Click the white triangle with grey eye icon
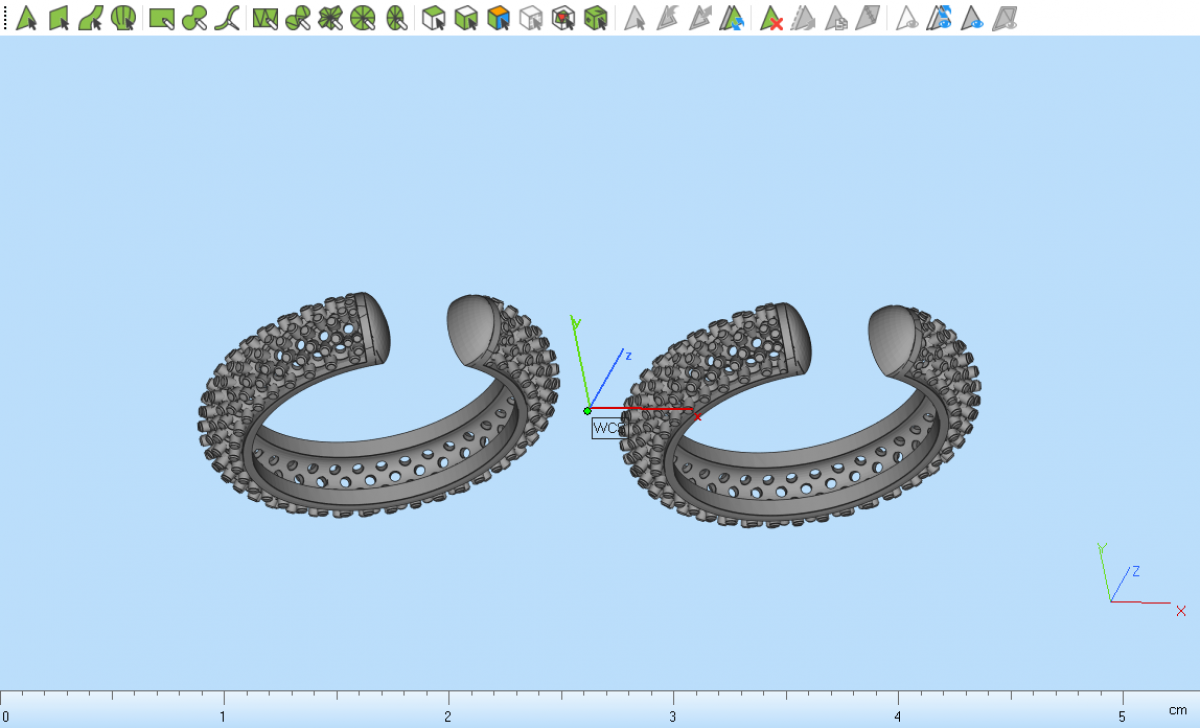Image resolution: width=1200 pixels, height=728 pixels. [906, 17]
